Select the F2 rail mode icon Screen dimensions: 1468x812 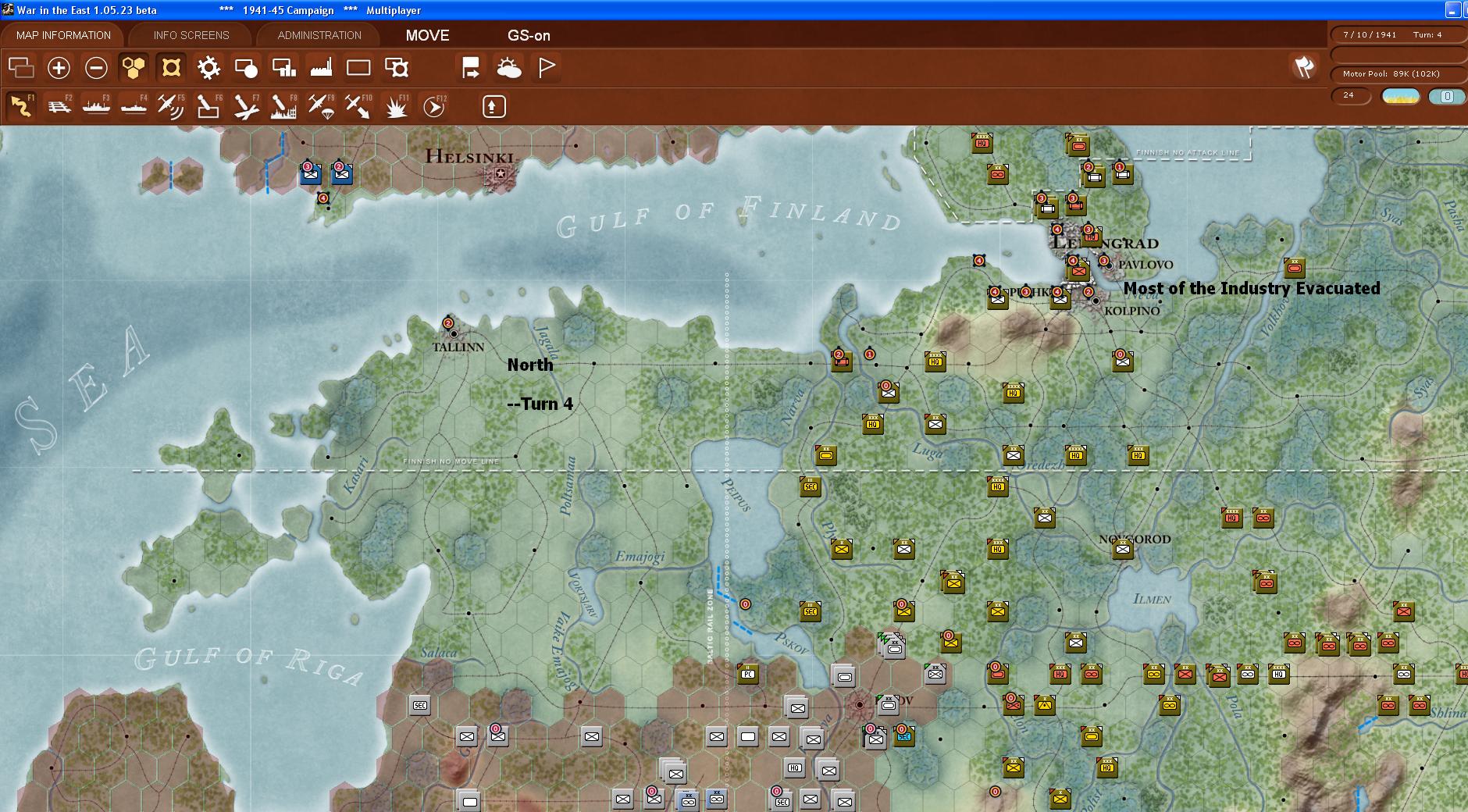pos(59,106)
